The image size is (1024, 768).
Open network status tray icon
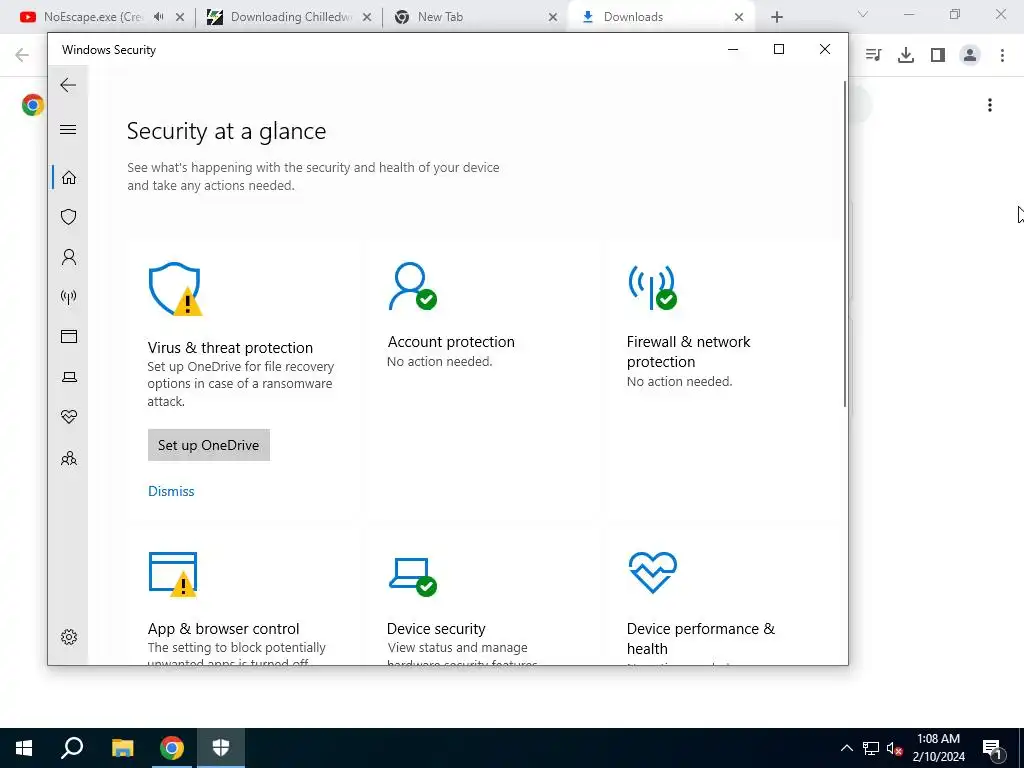871,748
